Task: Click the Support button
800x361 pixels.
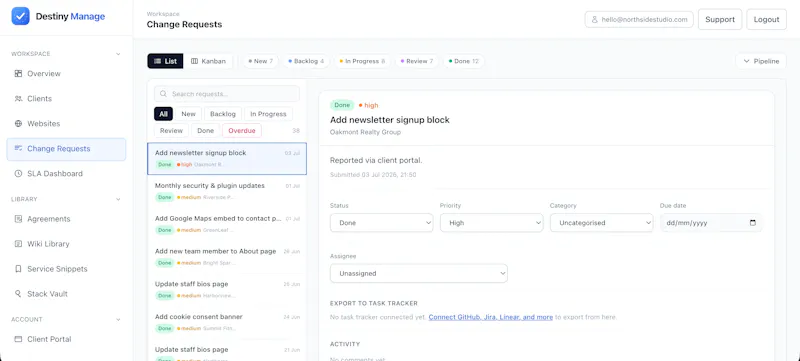Action: pos(720,19)
